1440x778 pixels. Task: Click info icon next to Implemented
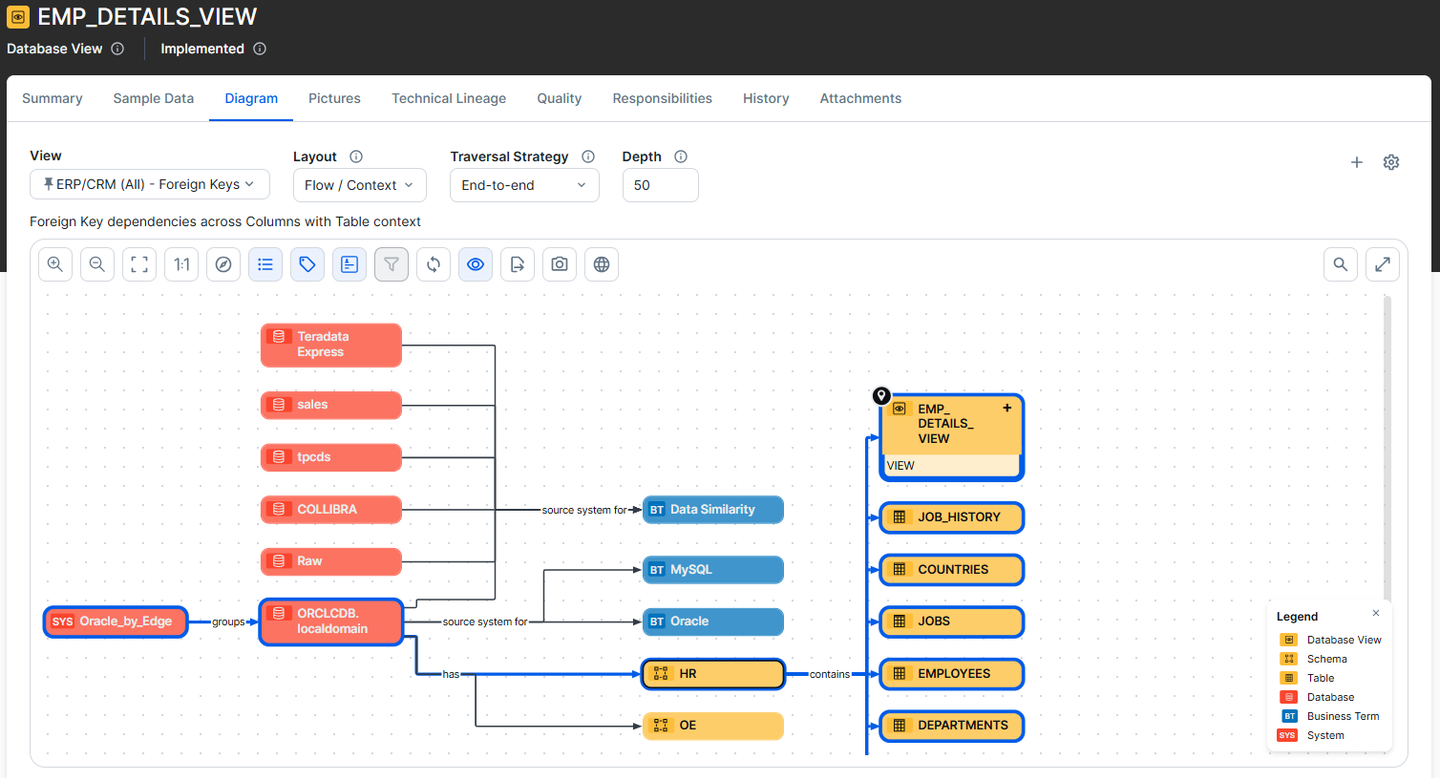tap(260, 48)
